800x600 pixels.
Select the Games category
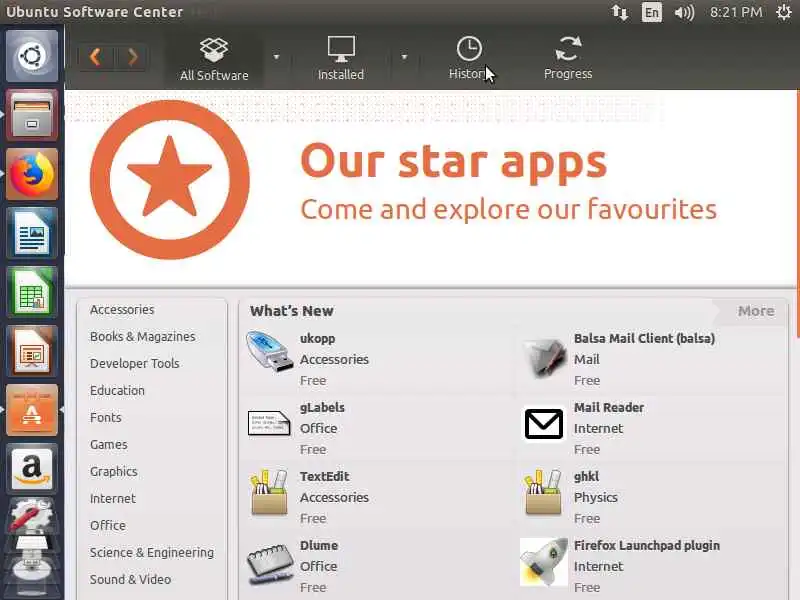pyautogui.click(x=109, y=444)
